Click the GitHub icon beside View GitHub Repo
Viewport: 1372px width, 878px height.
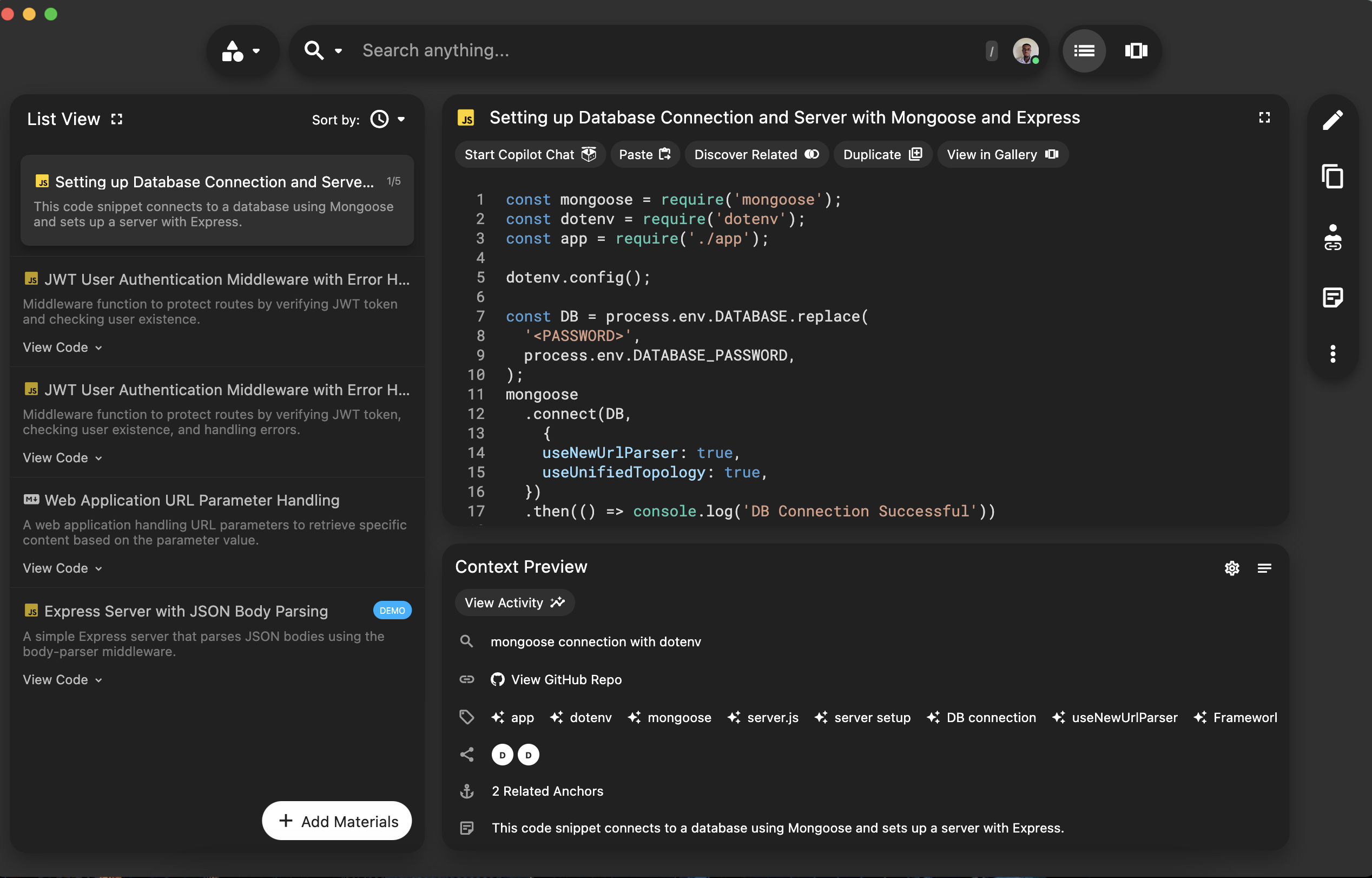(x=497, y=679)
